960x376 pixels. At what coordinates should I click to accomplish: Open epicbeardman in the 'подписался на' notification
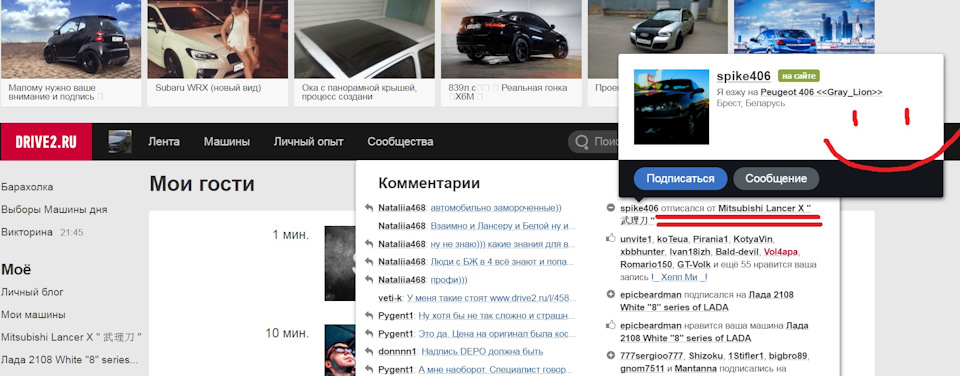tap(650, 295)
